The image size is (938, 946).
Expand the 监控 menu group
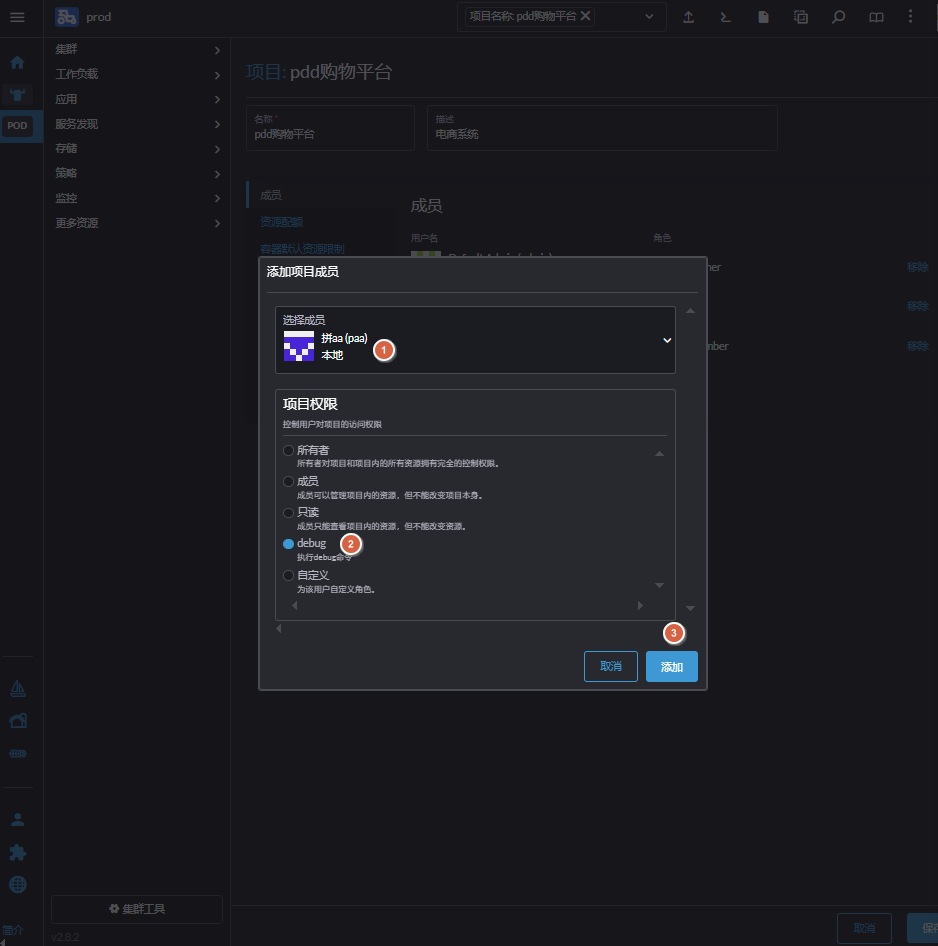[x=138, y=198]
